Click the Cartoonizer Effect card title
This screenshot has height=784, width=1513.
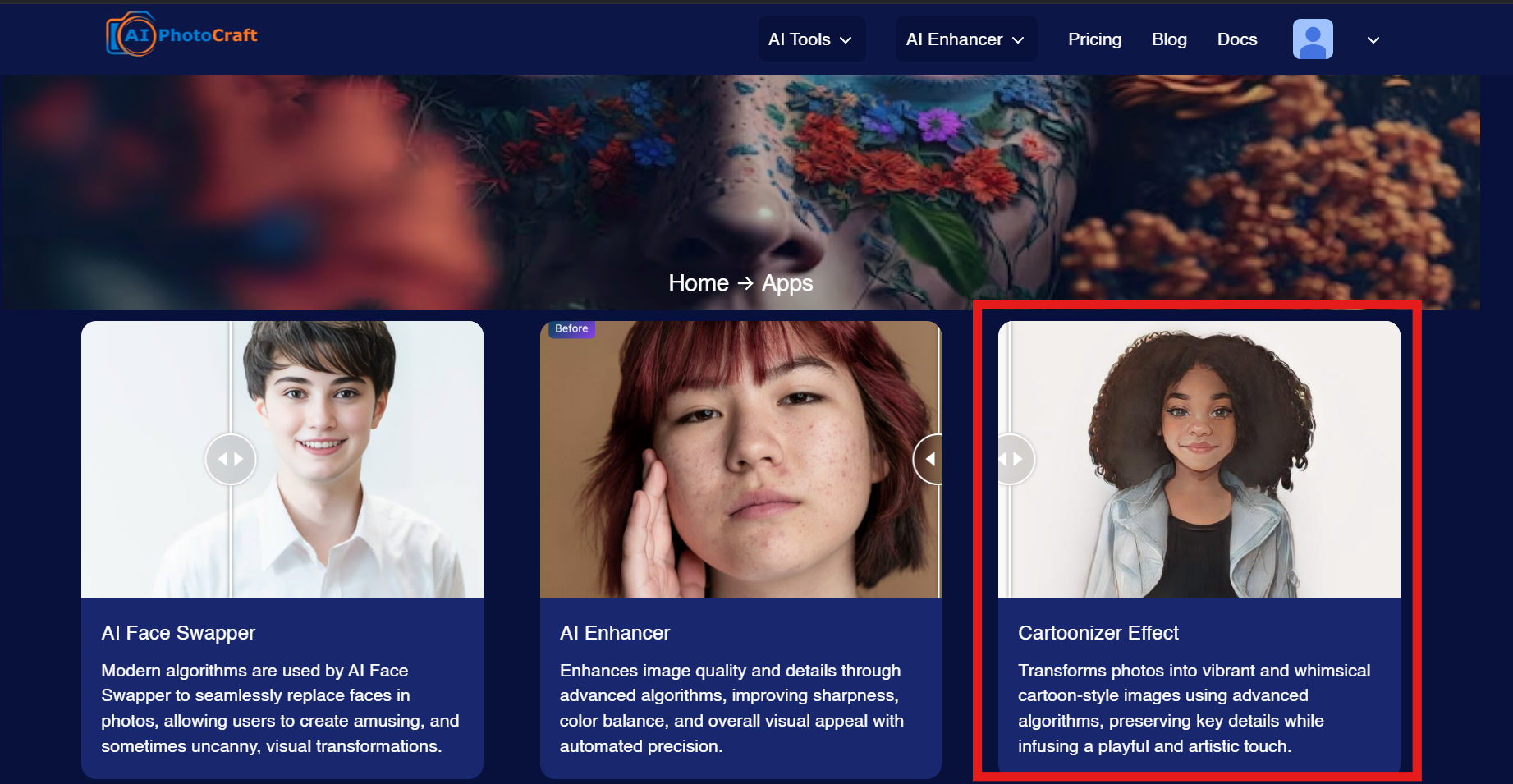tap(1098, 633)
